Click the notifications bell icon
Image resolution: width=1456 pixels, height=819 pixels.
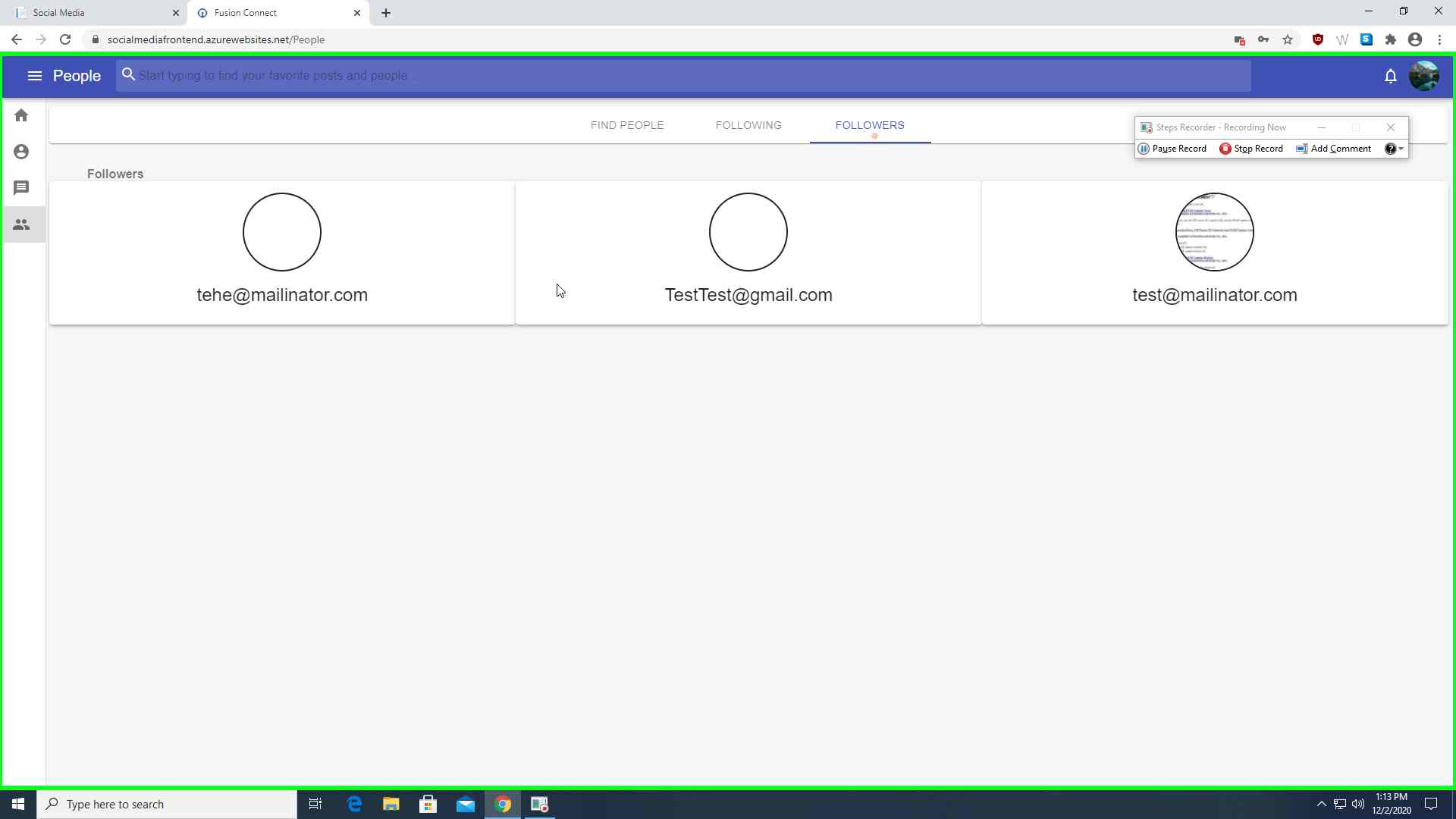(x=1390, y=76)
